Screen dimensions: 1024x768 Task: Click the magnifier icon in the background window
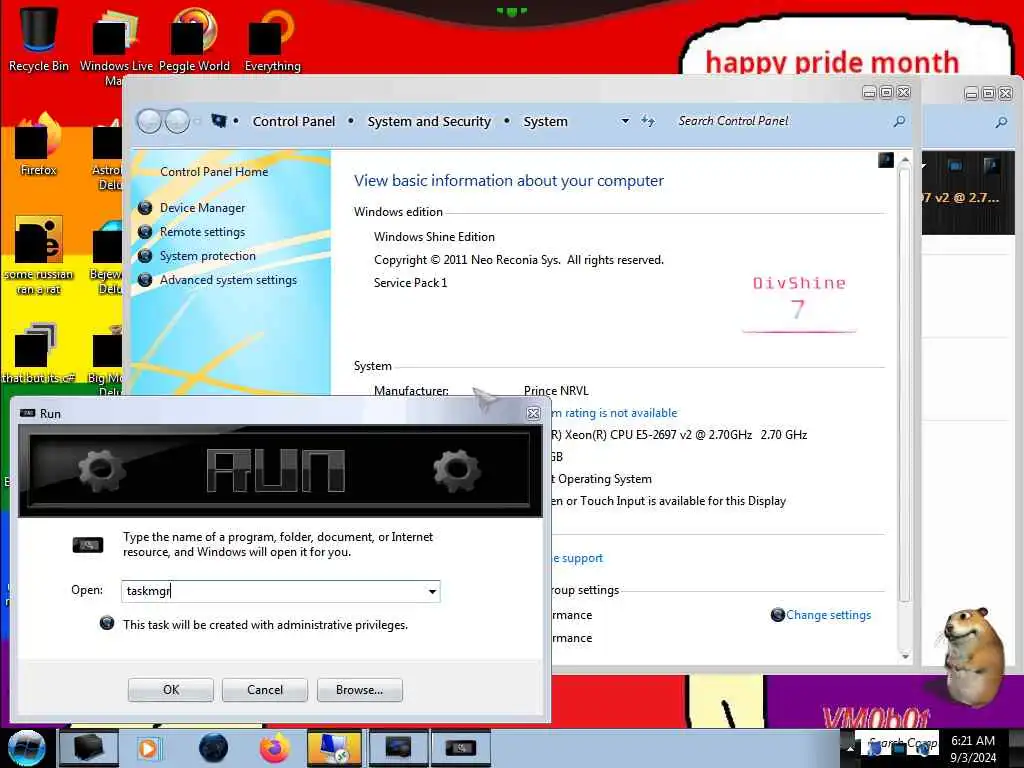[x=1001, y=122]
